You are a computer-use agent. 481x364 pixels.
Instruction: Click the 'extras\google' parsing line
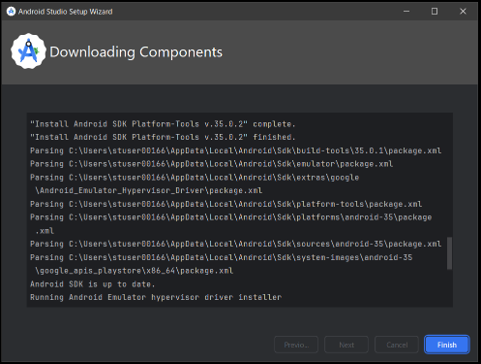(195, 177)
